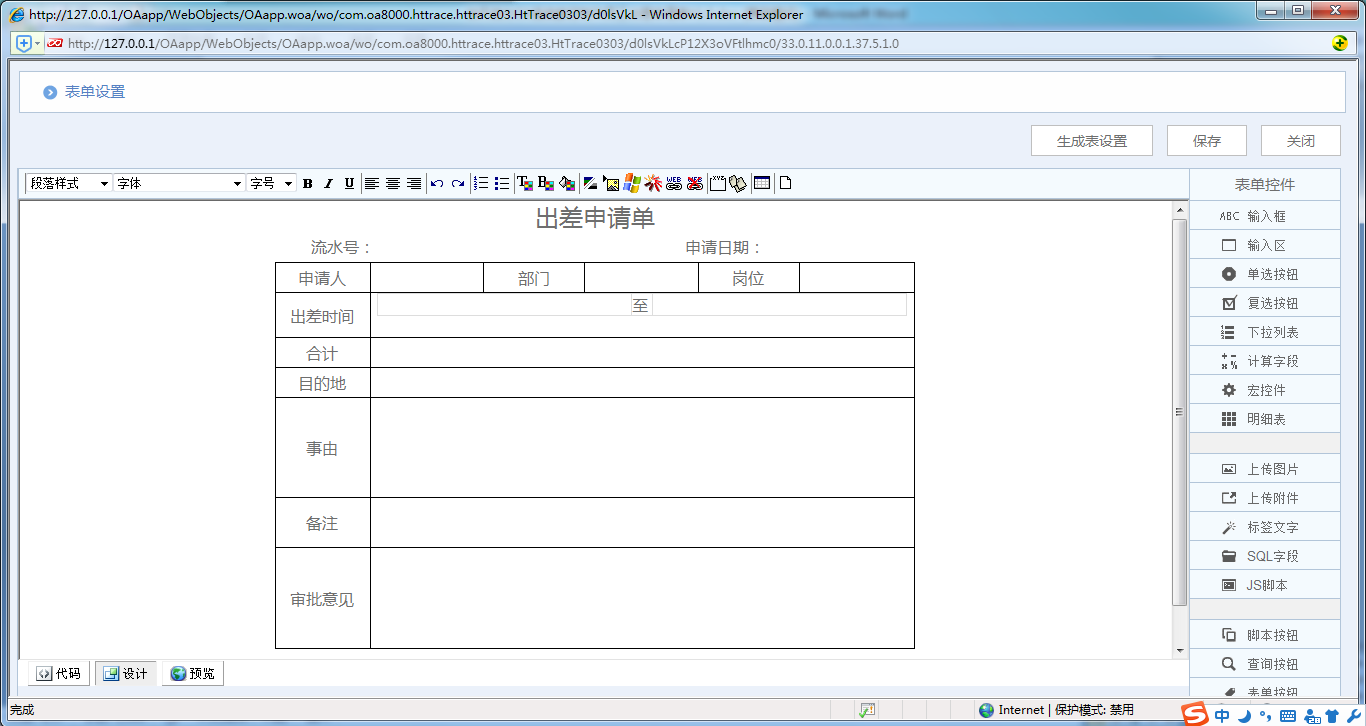This screenshot has width=1366, height=726.
Task: Center align the selected text
Action: tap(393, 184)
